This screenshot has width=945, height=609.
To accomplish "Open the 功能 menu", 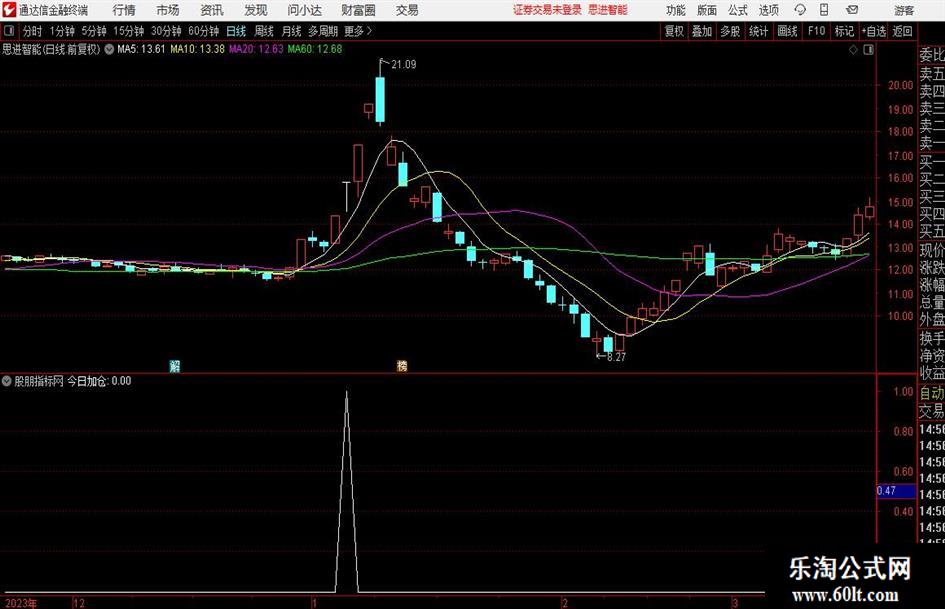I will pyautogui.click(x=676, y=10).
